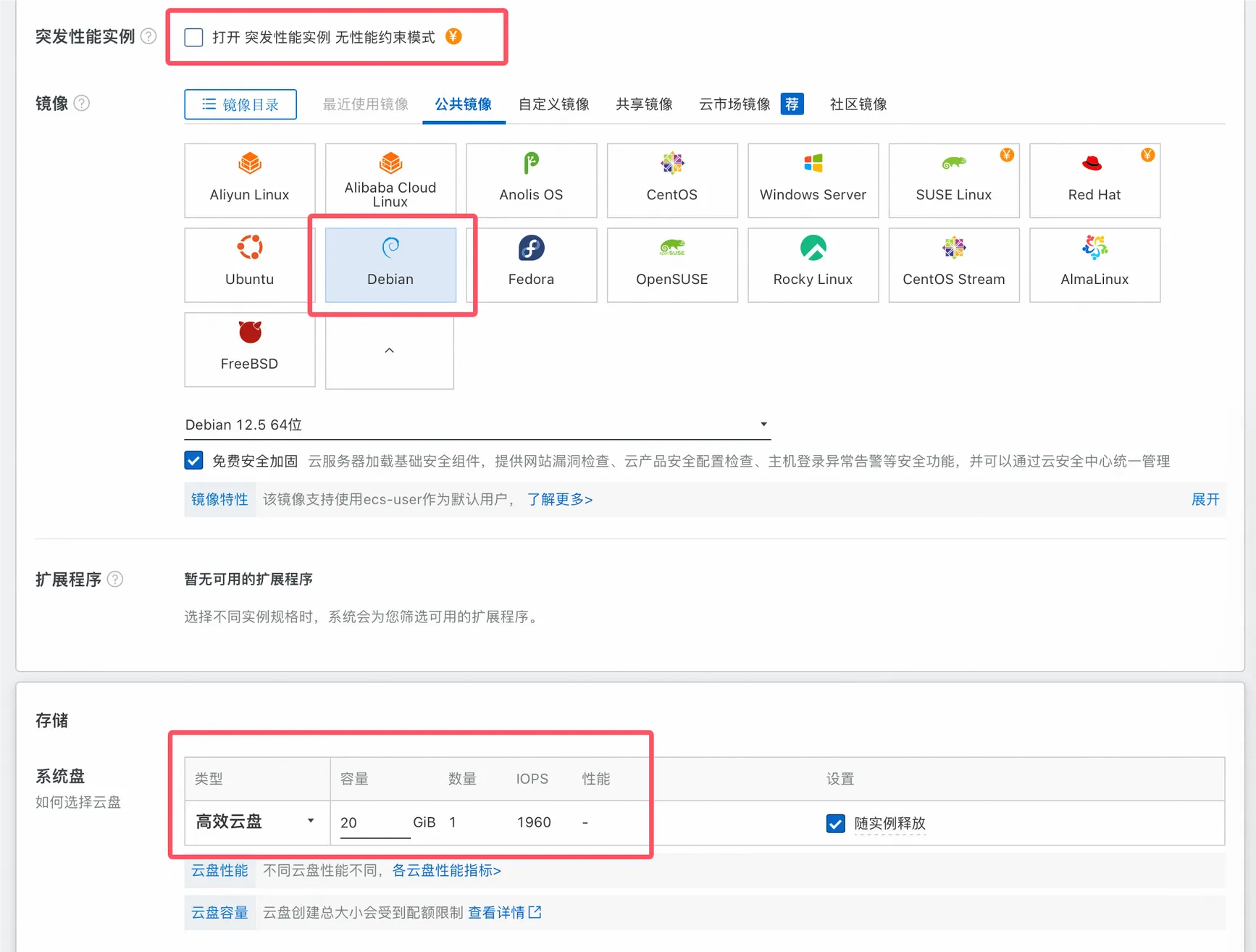Uncheck the 免费安全加固 checkbox

point(193,461)
